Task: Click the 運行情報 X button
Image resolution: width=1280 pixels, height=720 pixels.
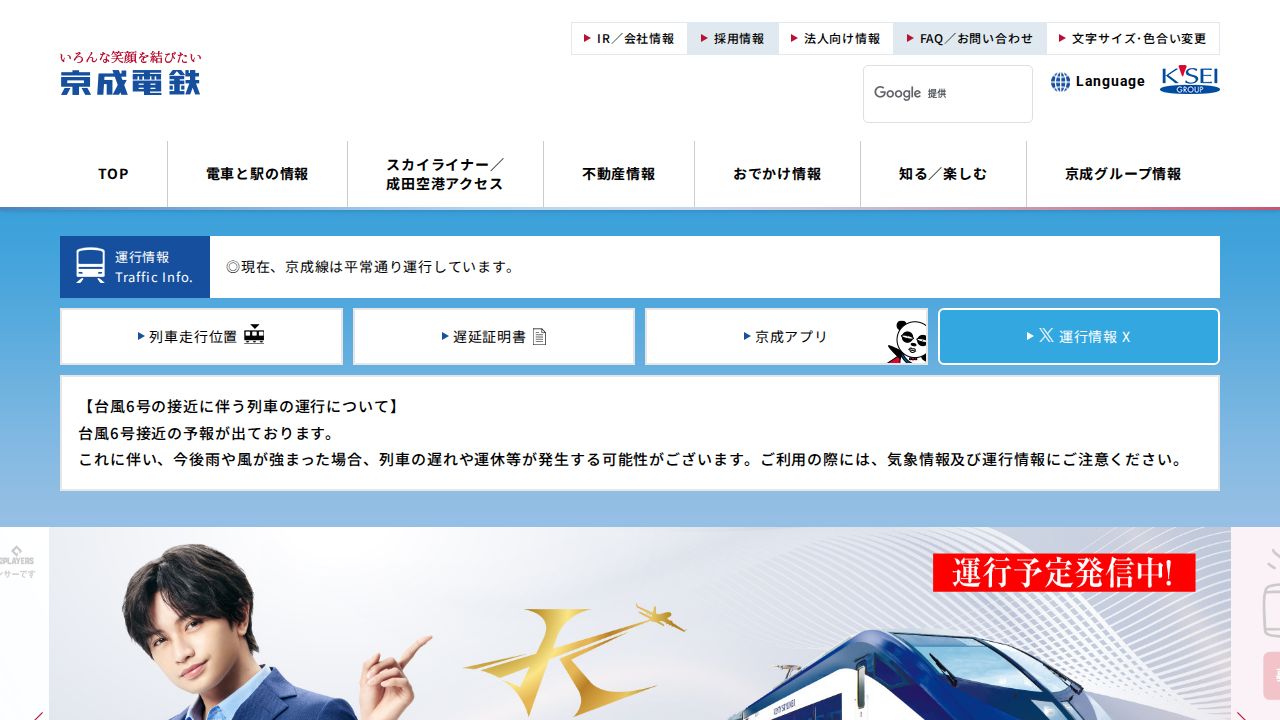Action: pyautogui.click(x=1079, y=336)
